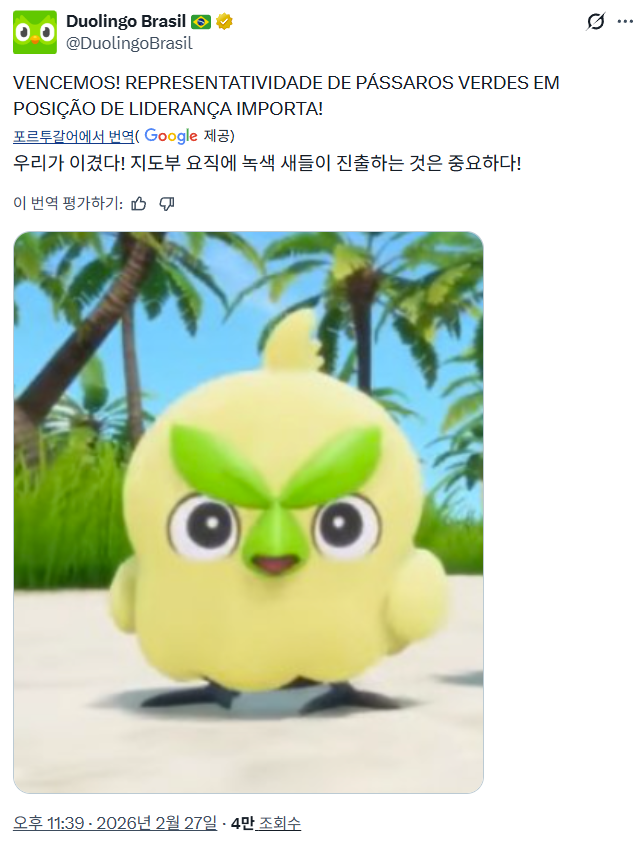Click the VENCEMOS Portuguese post text
The image size is (638, 846).
tap(286, 95)
